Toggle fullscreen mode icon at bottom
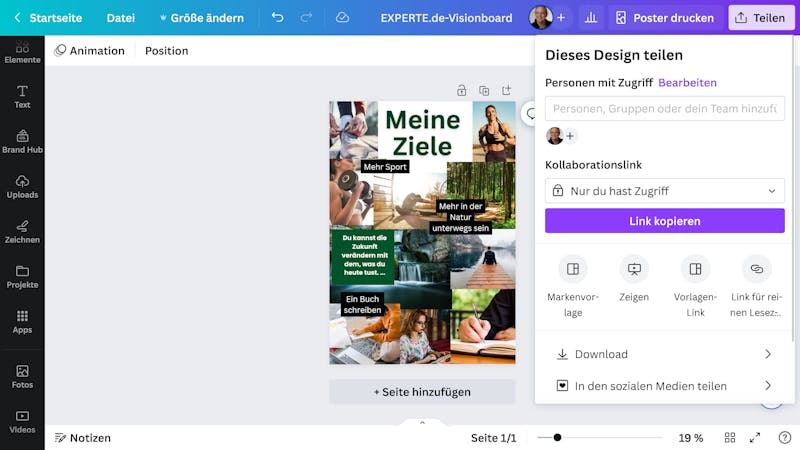 [755, 438]
